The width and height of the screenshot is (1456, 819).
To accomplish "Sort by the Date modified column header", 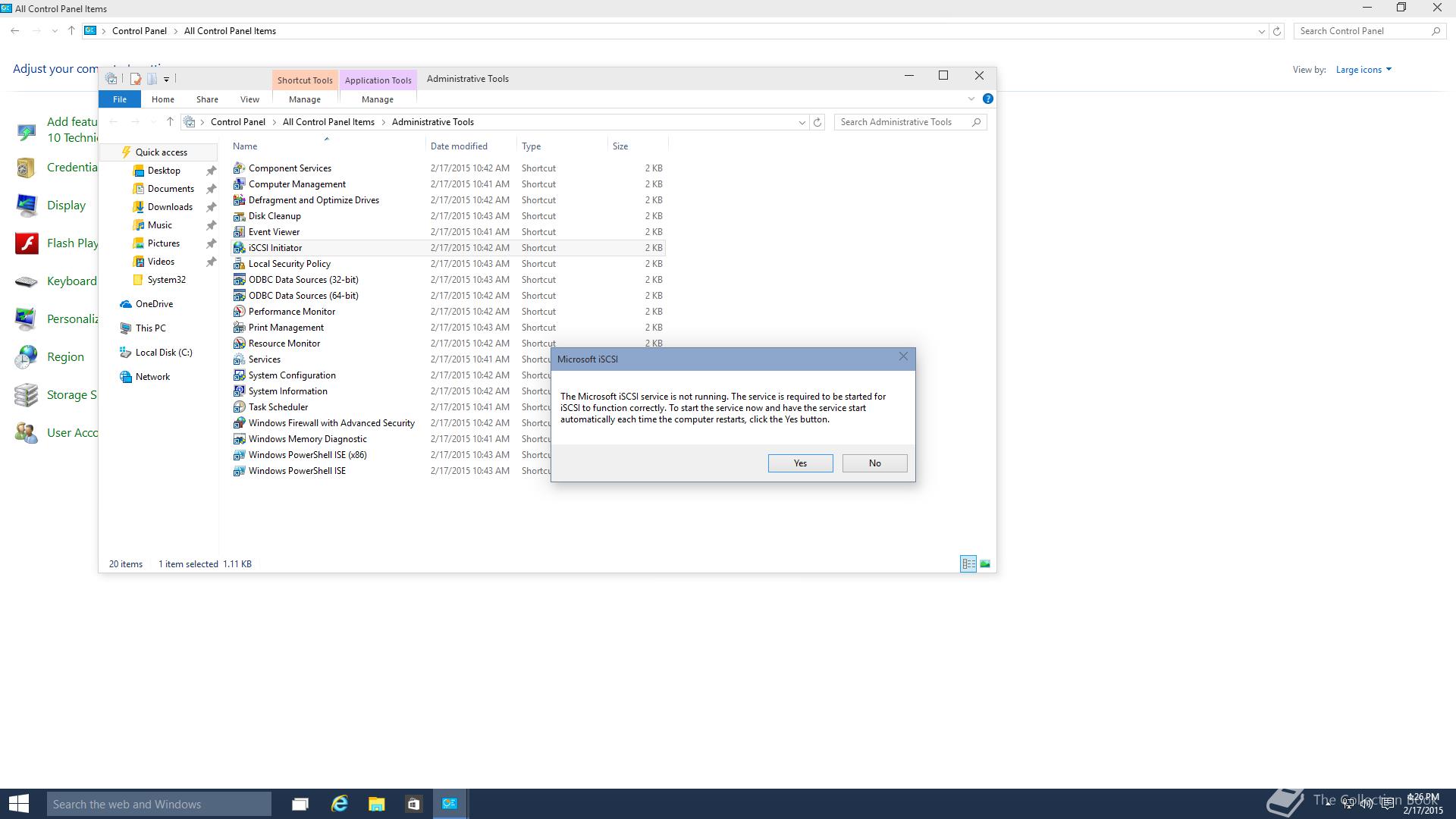I will point(471,146).
